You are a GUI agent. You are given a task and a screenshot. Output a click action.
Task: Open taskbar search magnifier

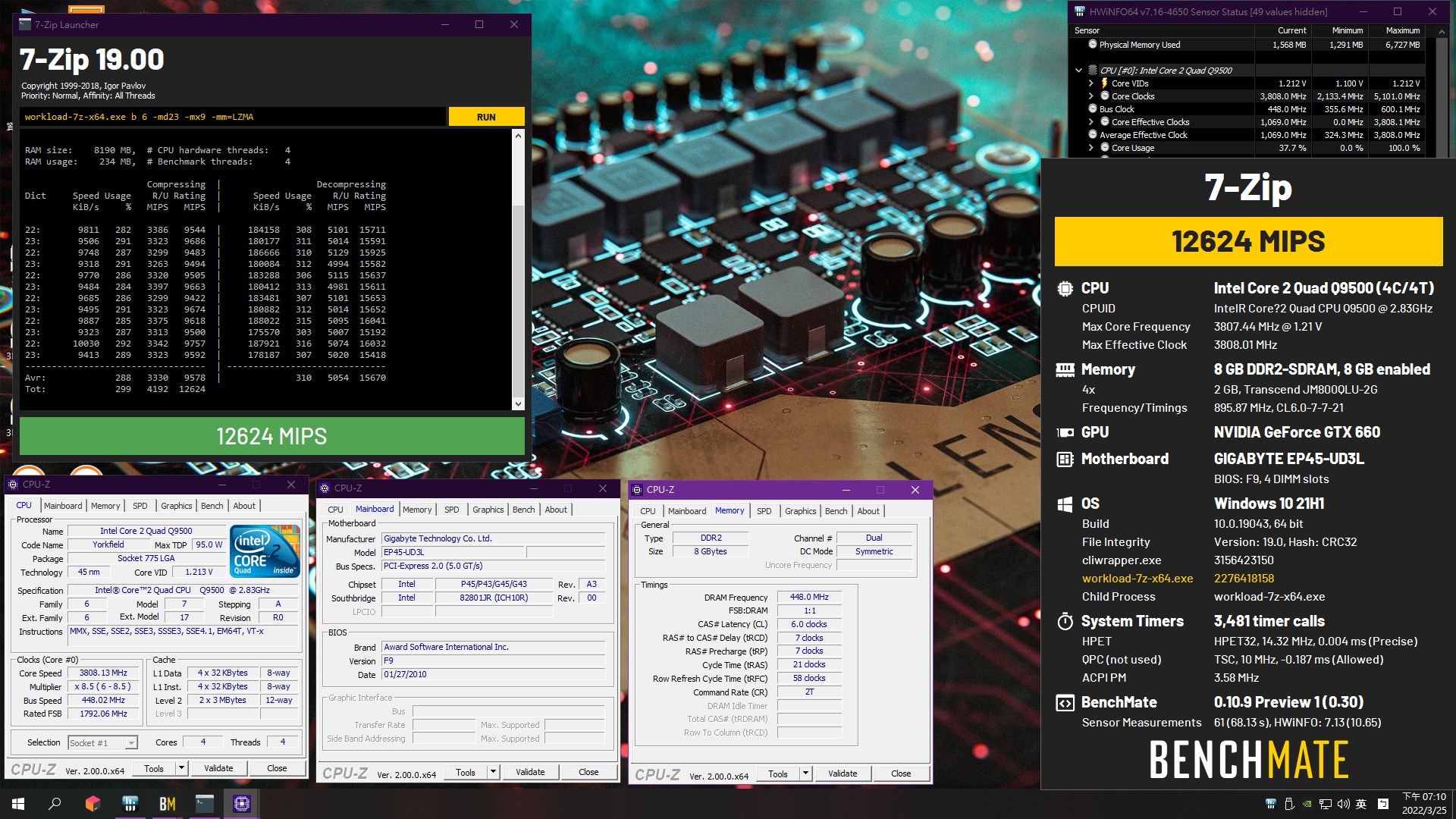pos(55,804)
